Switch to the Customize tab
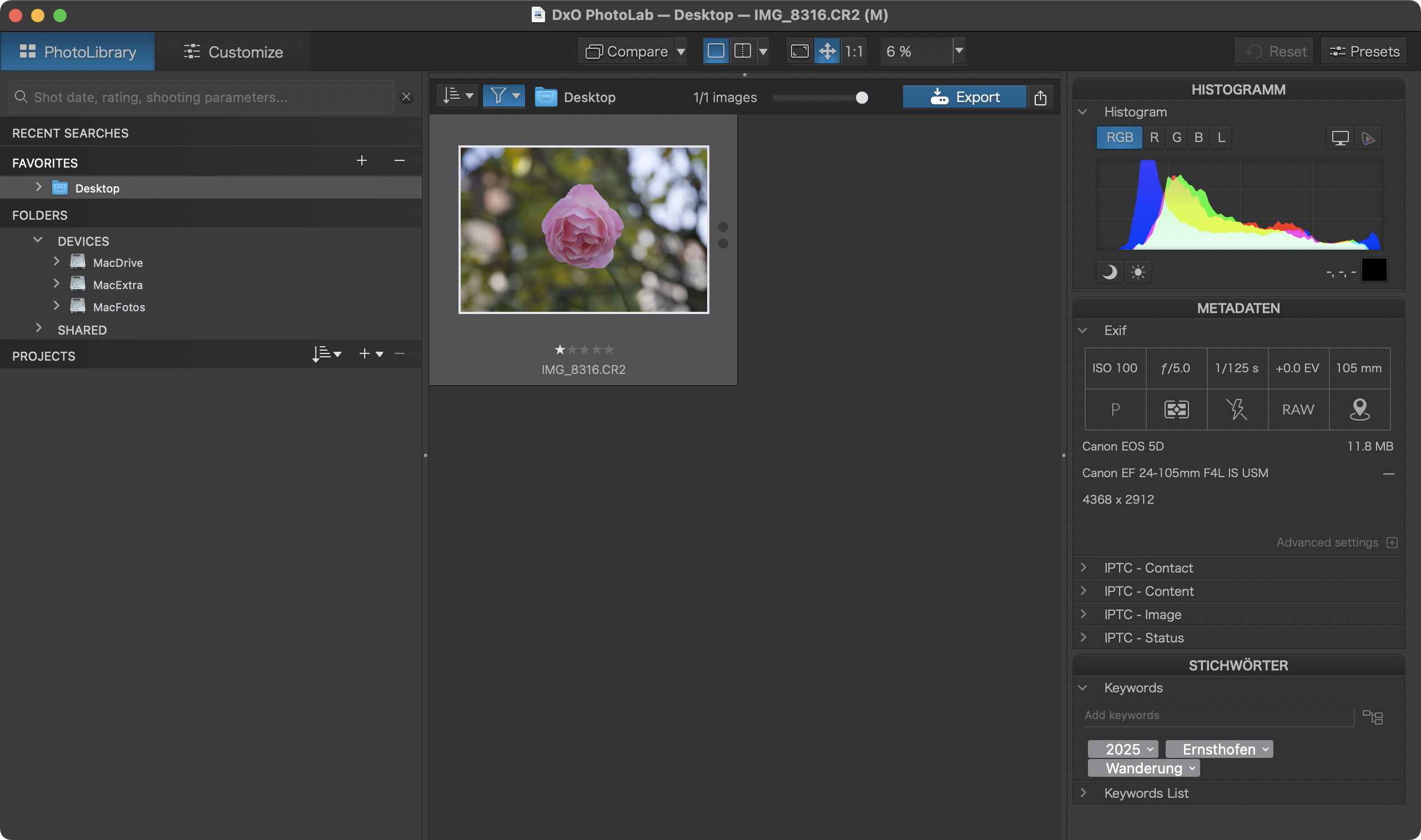1421x840 pixels. [233, 52]
